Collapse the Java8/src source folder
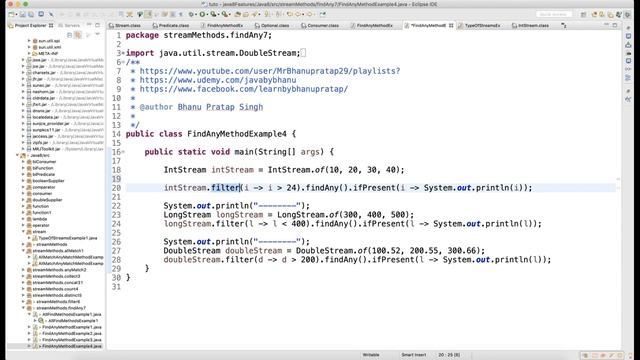The height and width of the screenshot is (360, 640). (18, 156)
